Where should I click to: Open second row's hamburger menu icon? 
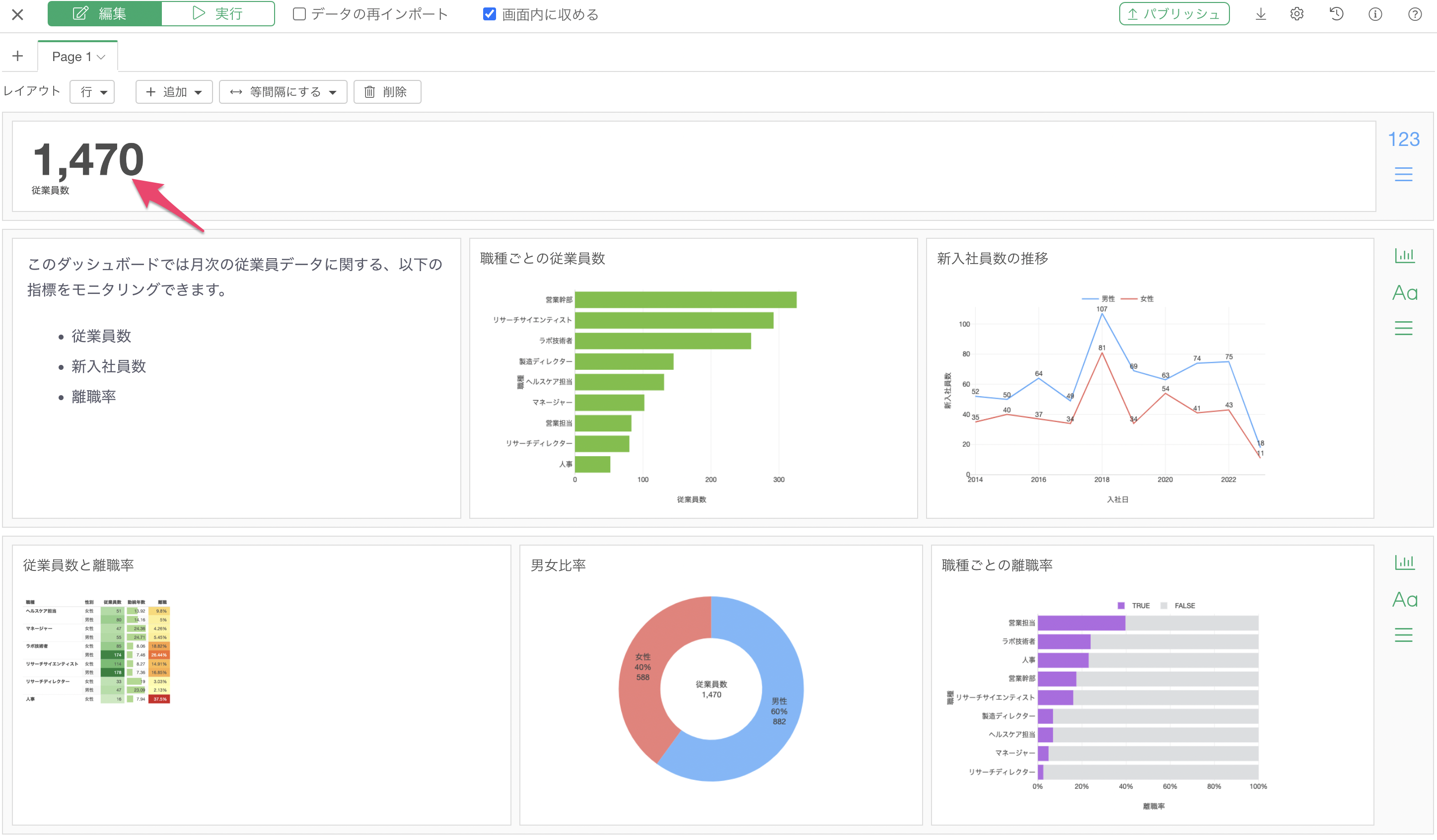tap(1403, 328)
